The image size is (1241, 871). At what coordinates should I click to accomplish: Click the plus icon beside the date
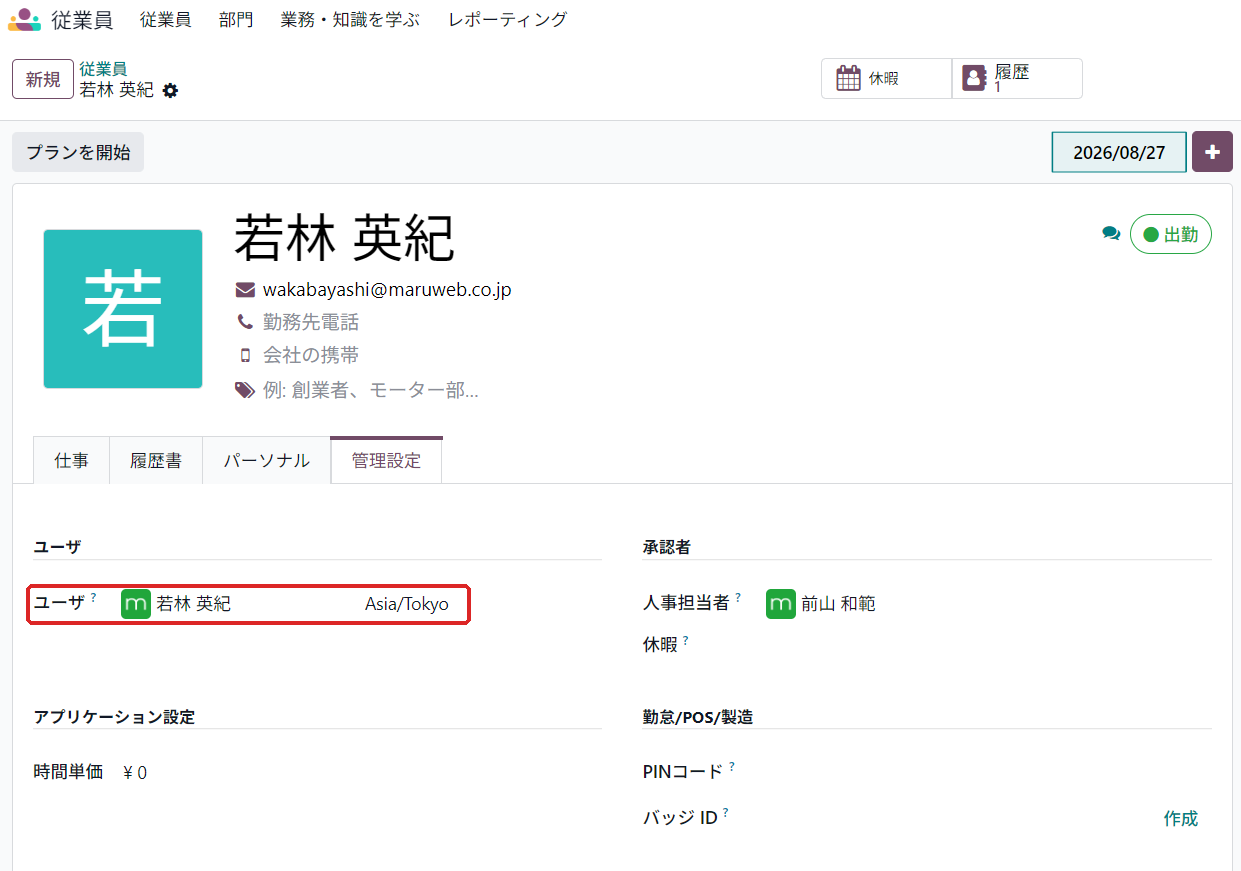[1212, 152]
